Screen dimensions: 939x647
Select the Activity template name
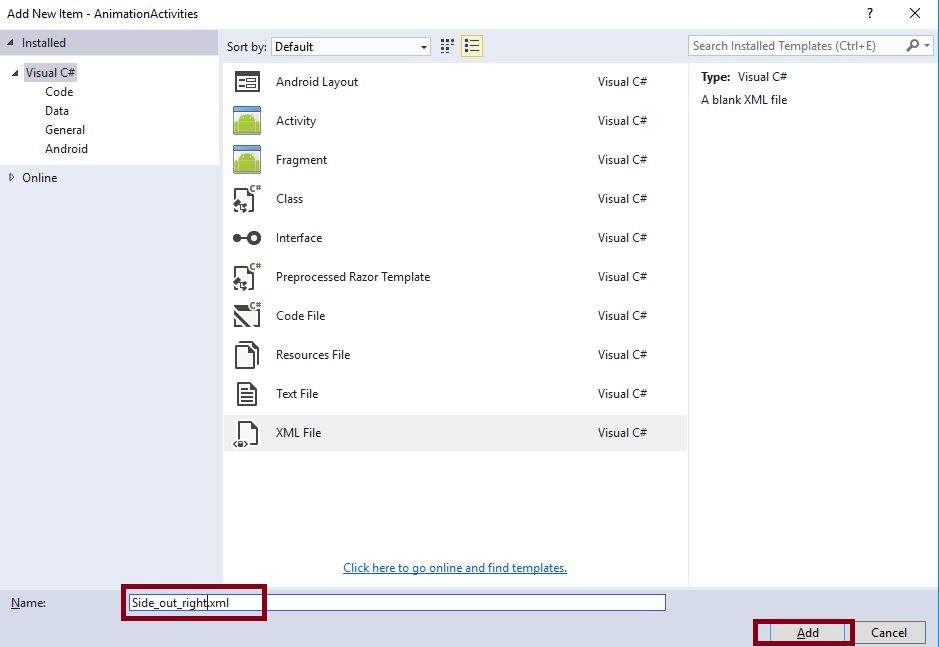pos(296,121)
